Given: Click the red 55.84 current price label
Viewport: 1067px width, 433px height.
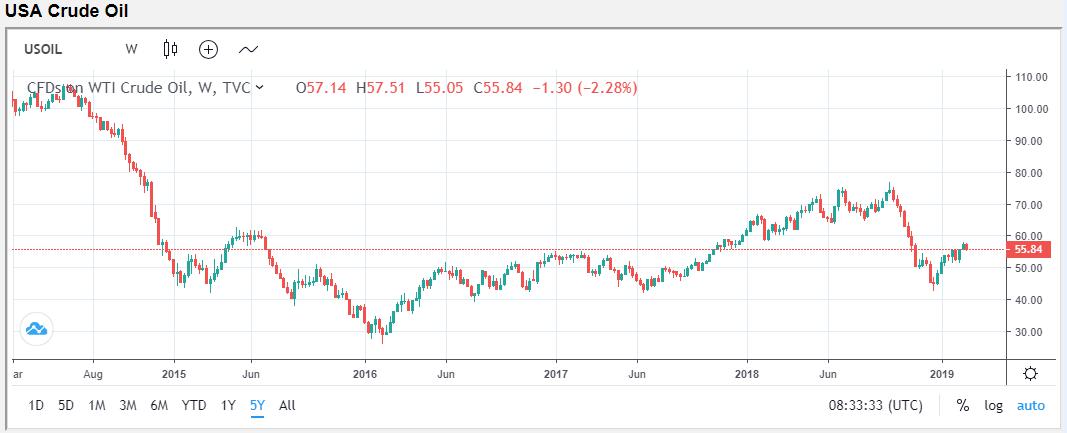Looking at the screenshot, I should (1027, 249).
